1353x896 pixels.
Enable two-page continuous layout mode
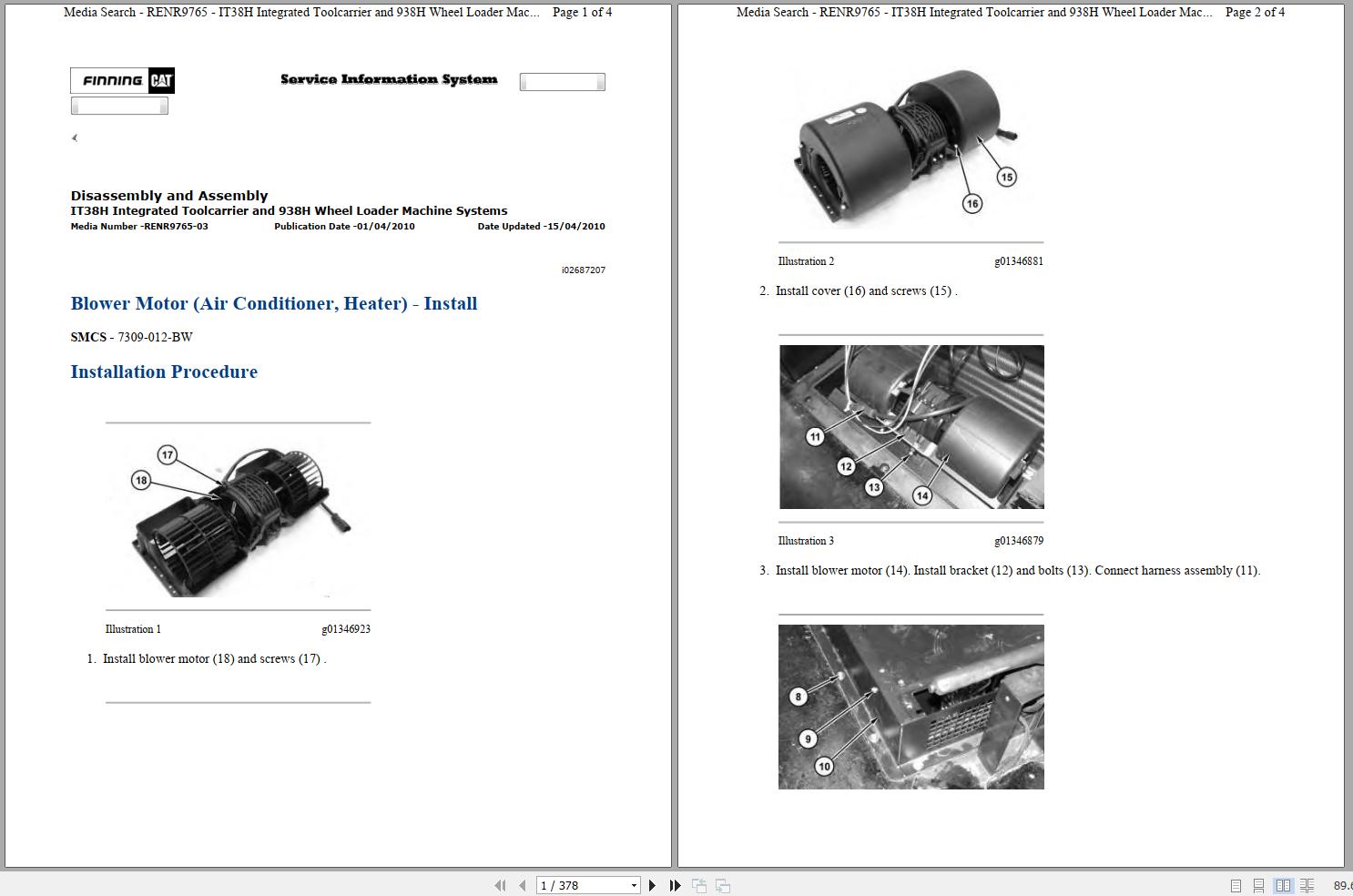pyautogui.click(x=1307, y=884)
